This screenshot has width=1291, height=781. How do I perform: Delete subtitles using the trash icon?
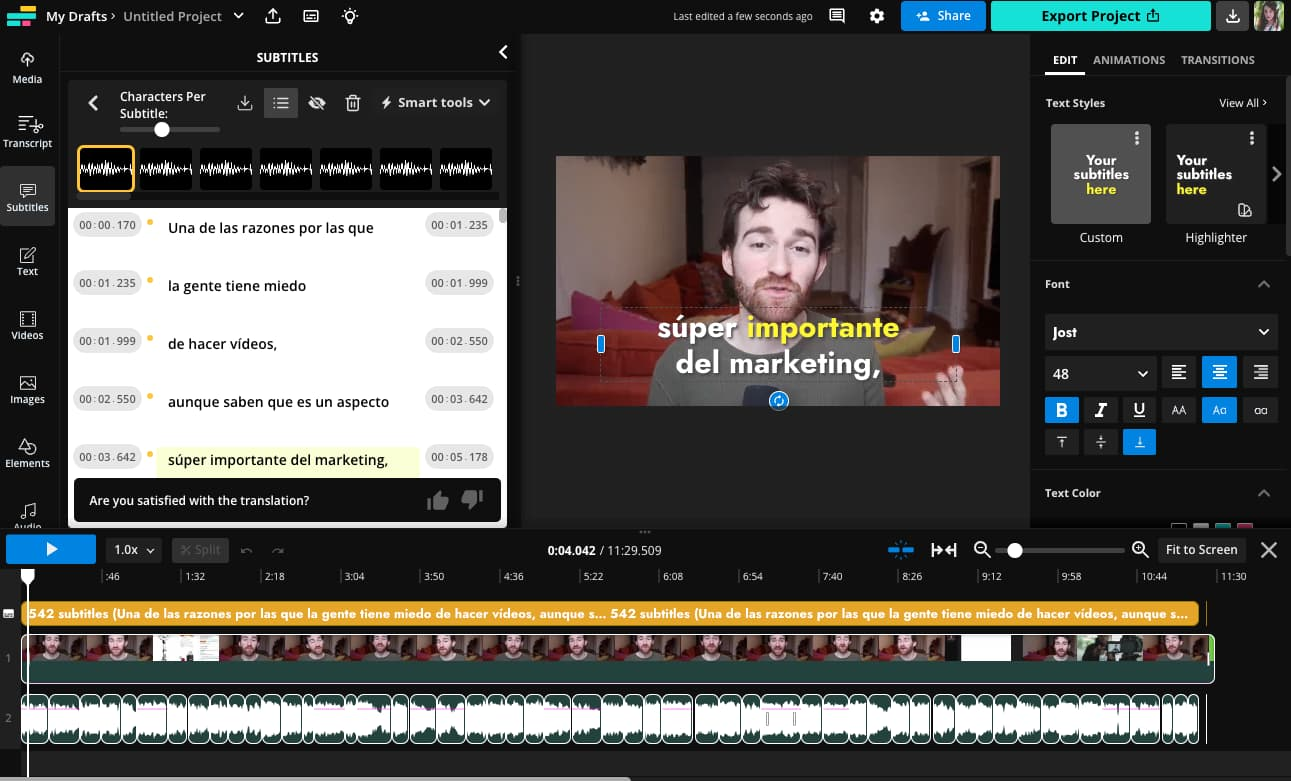pyautogui.click(x=353, y=102)
